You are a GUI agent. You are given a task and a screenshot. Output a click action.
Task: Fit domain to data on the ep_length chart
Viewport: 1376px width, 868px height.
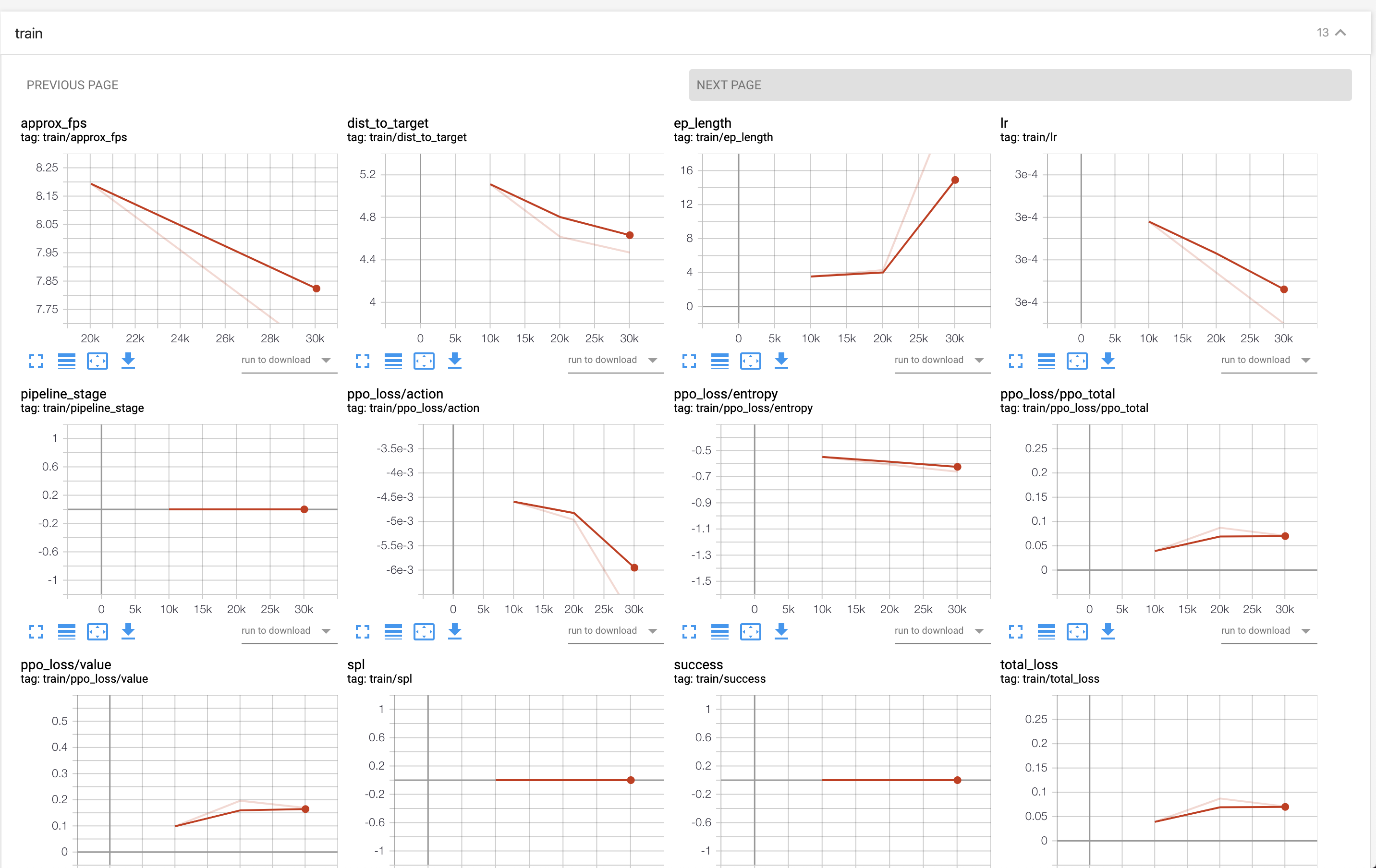(x=750, y=361)
